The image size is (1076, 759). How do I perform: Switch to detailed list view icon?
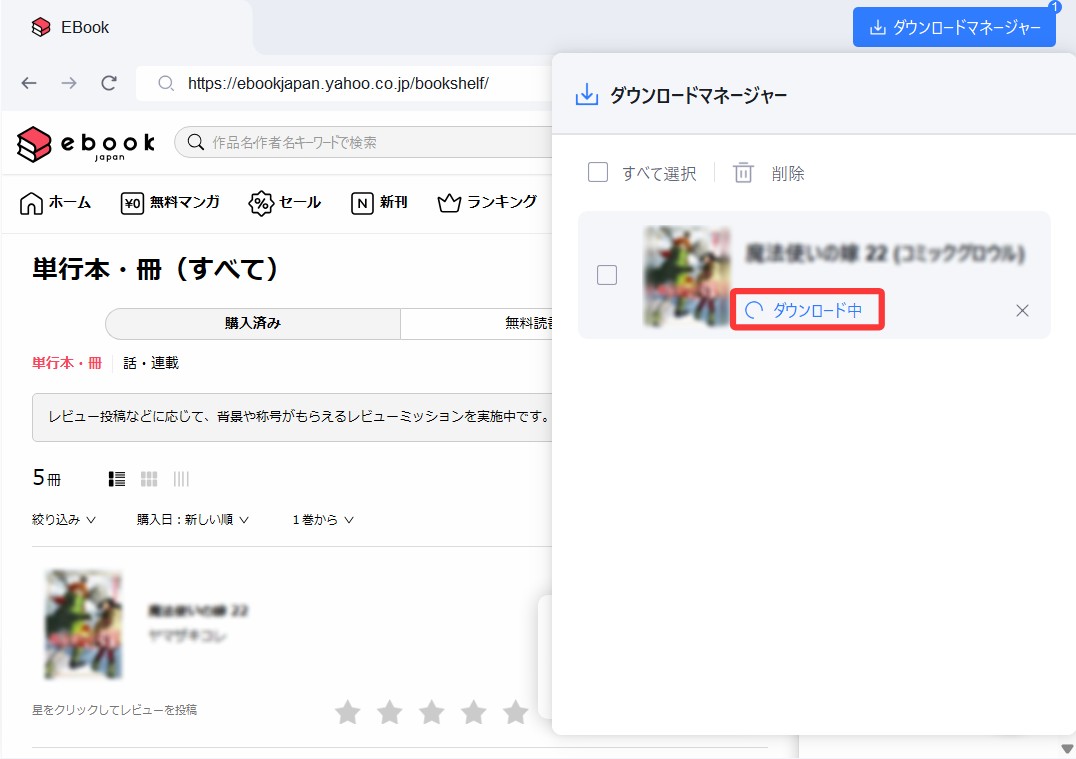[x=117, y=479]
